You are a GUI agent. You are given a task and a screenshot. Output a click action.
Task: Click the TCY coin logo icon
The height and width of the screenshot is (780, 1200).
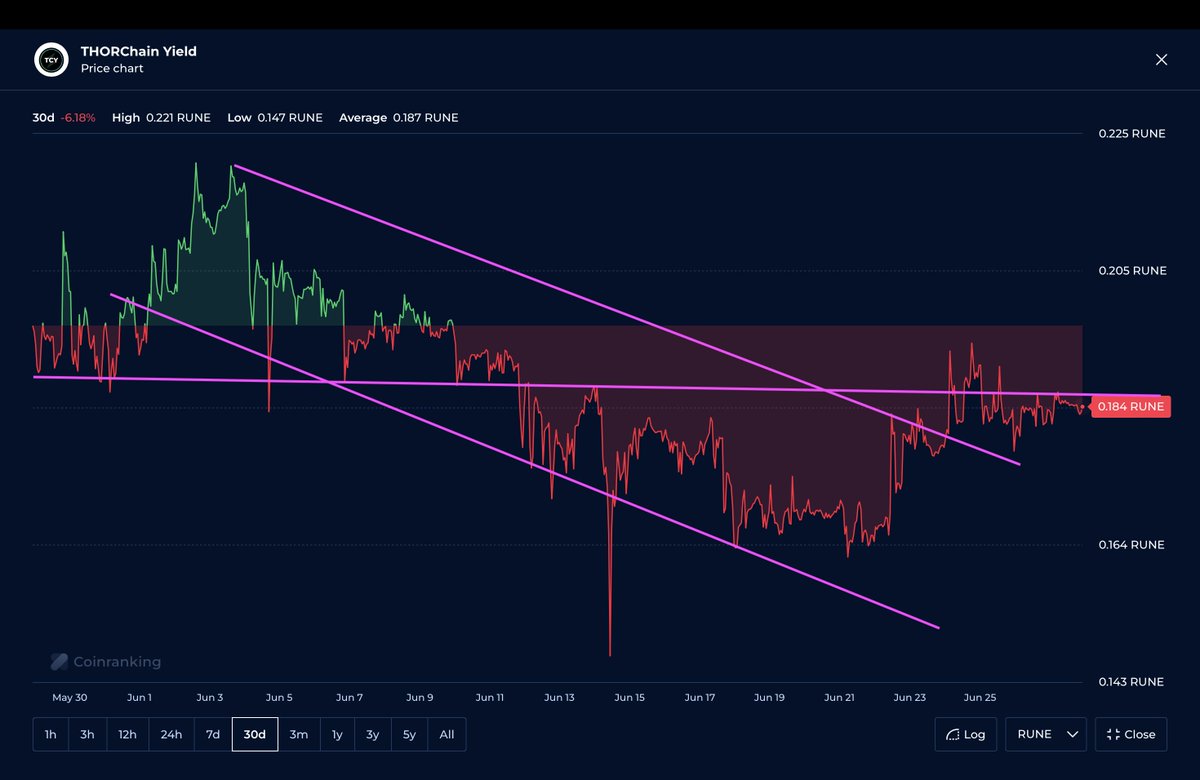tap(50, 60)
